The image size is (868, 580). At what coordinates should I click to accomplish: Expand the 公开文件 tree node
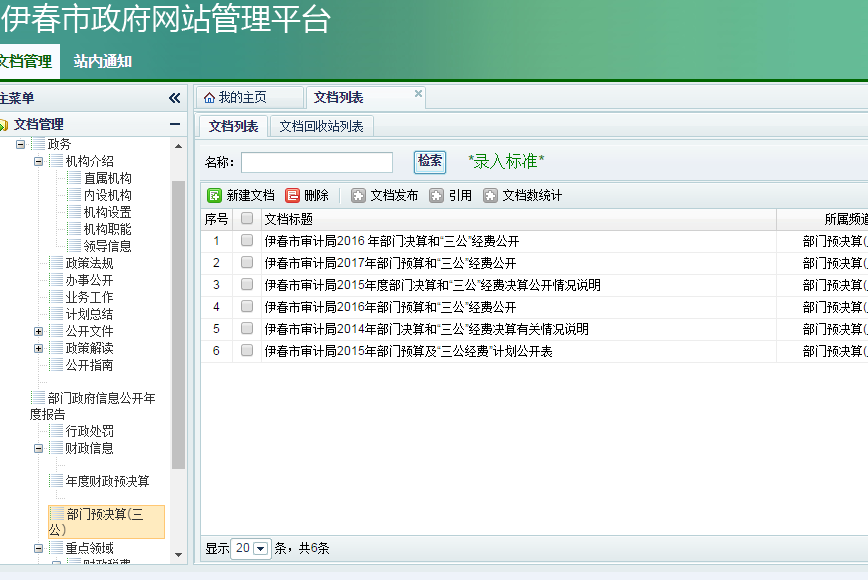pyautogui.click(x=38, y=332)
